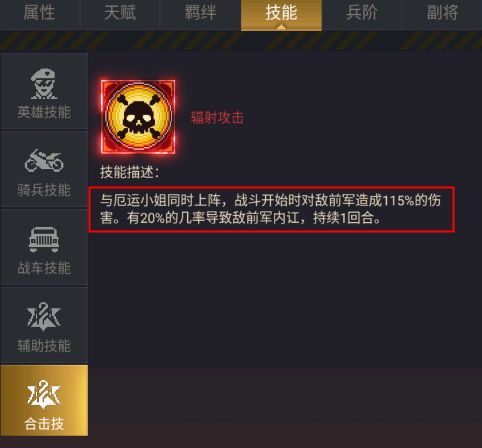Choose the jeep icon for 战车技能
Screen dimensions: 482x448
coord(44,239)
